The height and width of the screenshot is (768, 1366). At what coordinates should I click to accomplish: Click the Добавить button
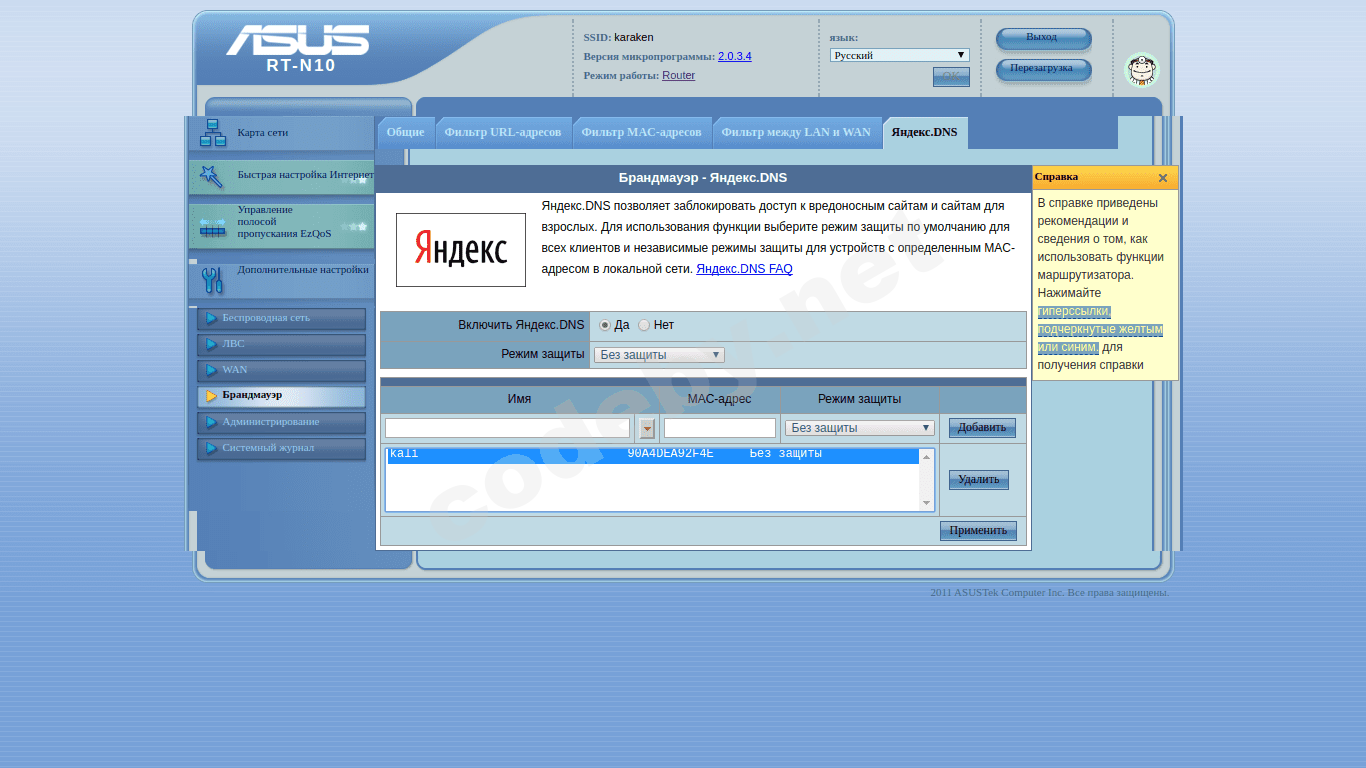(x=982, y=428)
